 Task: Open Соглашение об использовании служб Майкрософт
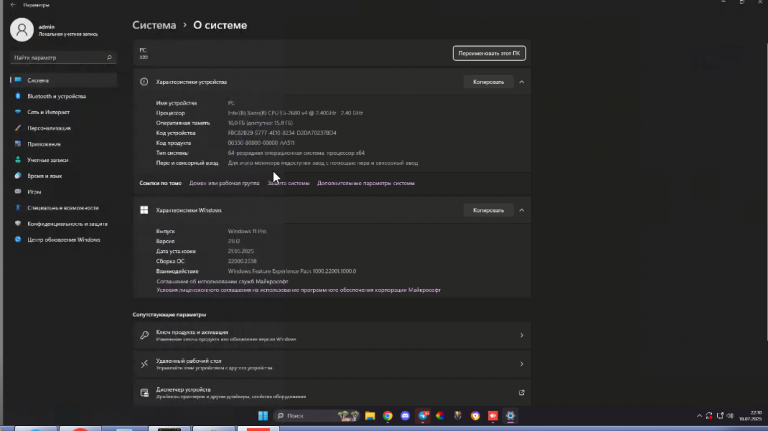(222, 282)
